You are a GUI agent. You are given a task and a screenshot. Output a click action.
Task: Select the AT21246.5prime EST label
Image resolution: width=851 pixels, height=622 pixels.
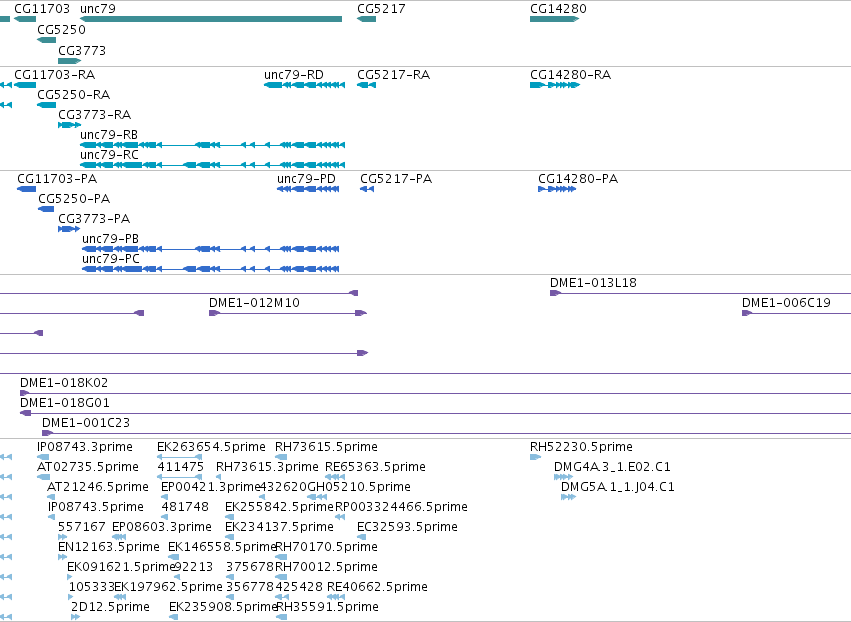[x=98, y=487]
